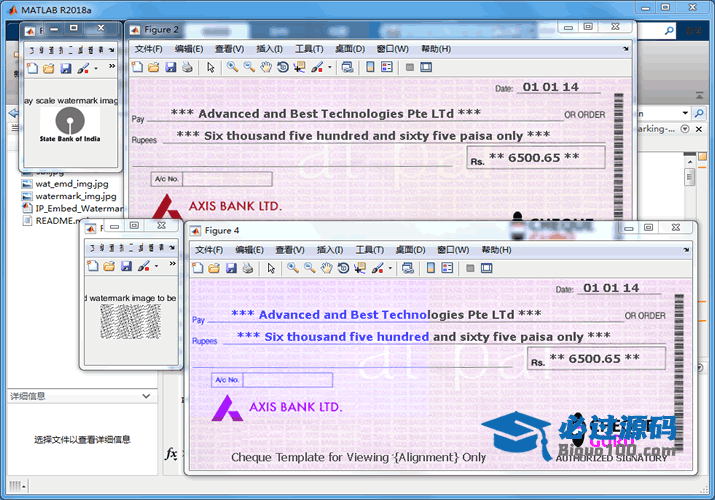
Task: Dock Figure 4 using menu bar arrow
Action: coord(686,250)
